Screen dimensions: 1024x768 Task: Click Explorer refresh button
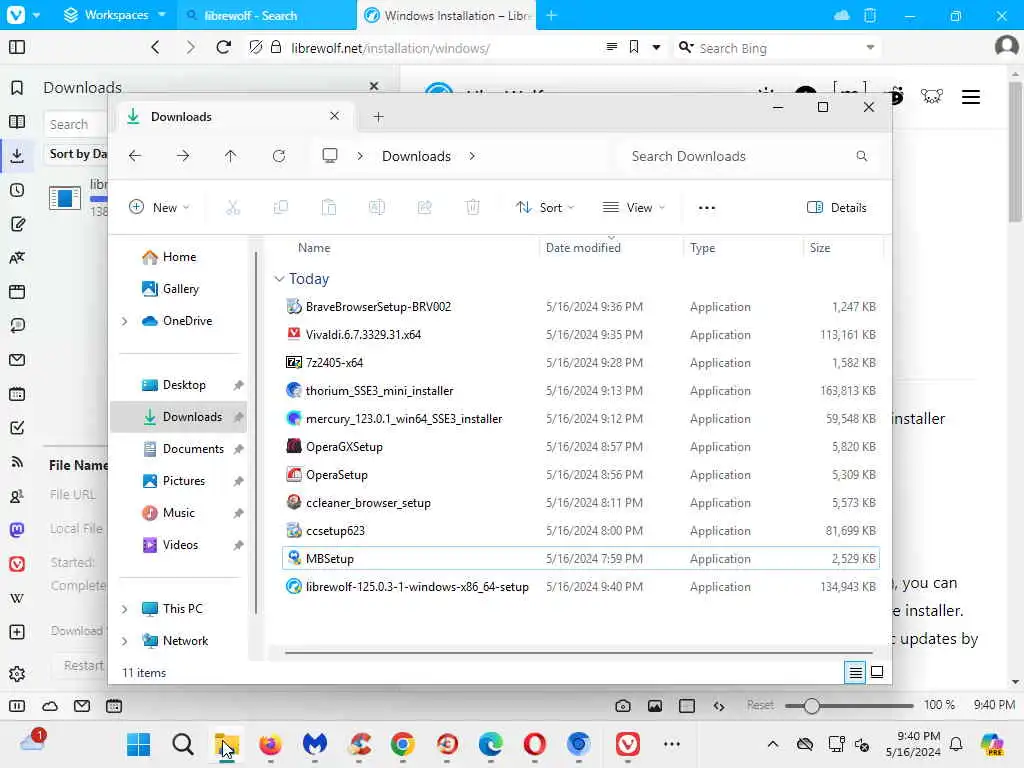[x=279, y=156]
